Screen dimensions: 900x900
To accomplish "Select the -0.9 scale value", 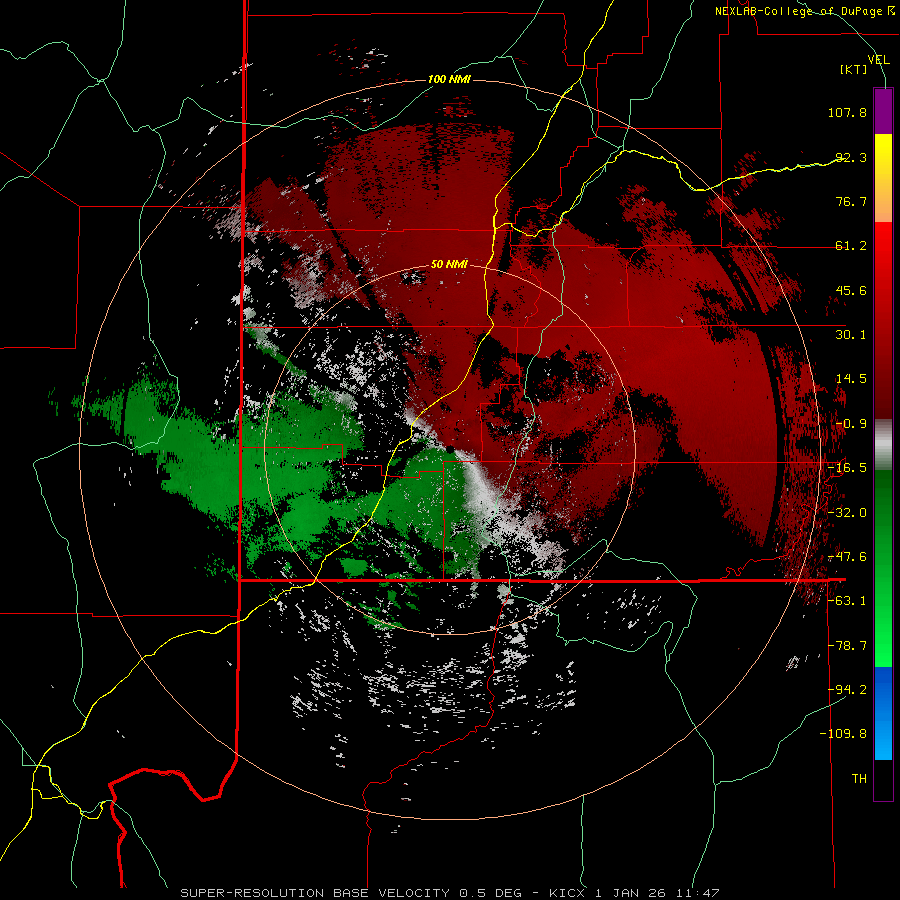I will coord(851,424).
